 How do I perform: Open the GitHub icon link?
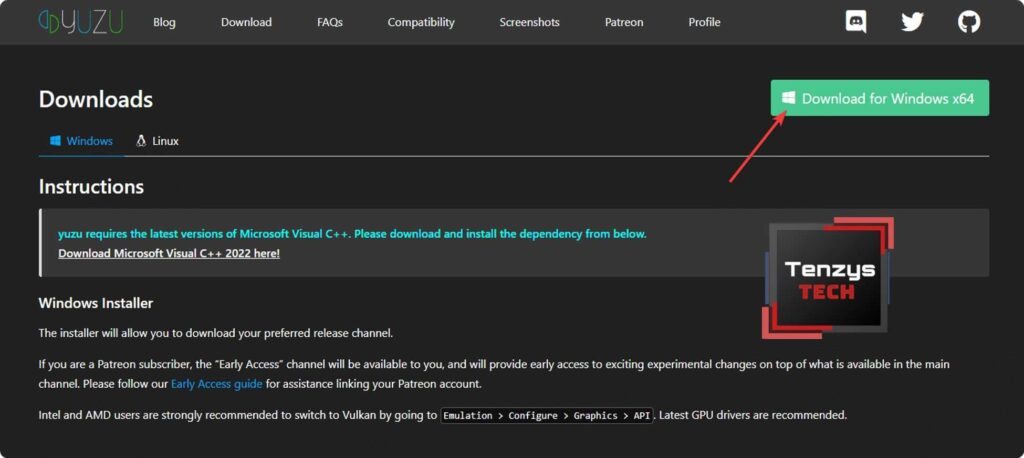point(969,22)
